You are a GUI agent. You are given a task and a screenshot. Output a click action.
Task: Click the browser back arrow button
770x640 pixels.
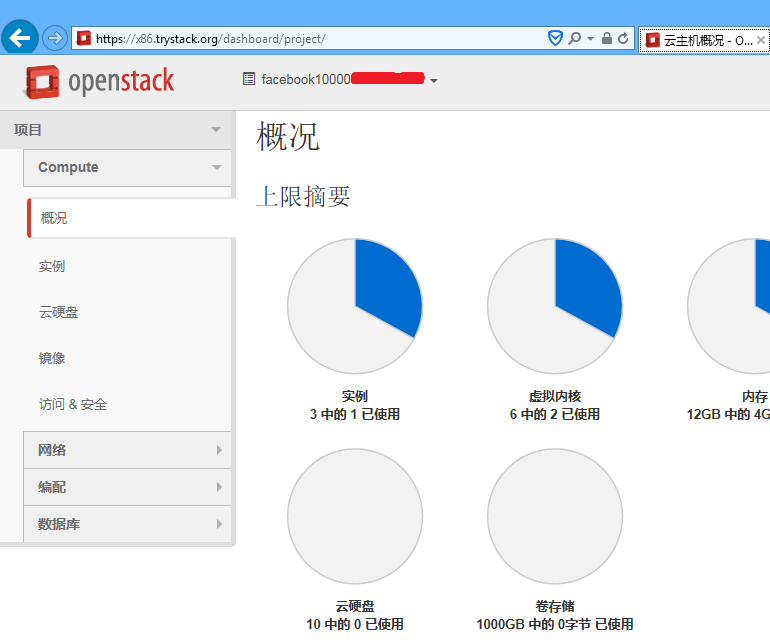click(20, 38)
